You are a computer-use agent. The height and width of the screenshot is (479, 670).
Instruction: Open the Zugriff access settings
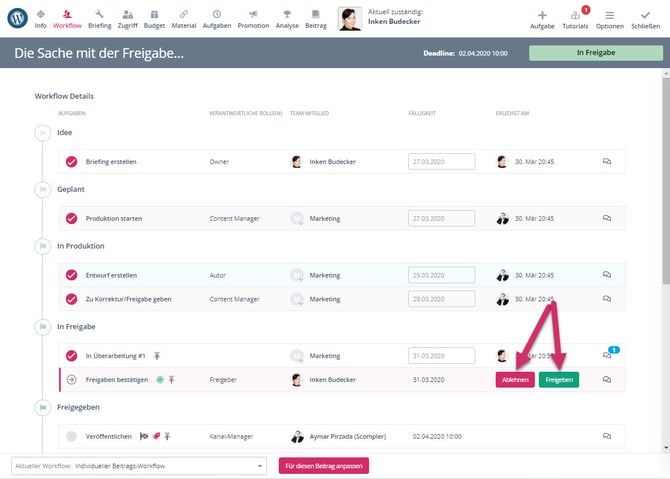(128, 18)
